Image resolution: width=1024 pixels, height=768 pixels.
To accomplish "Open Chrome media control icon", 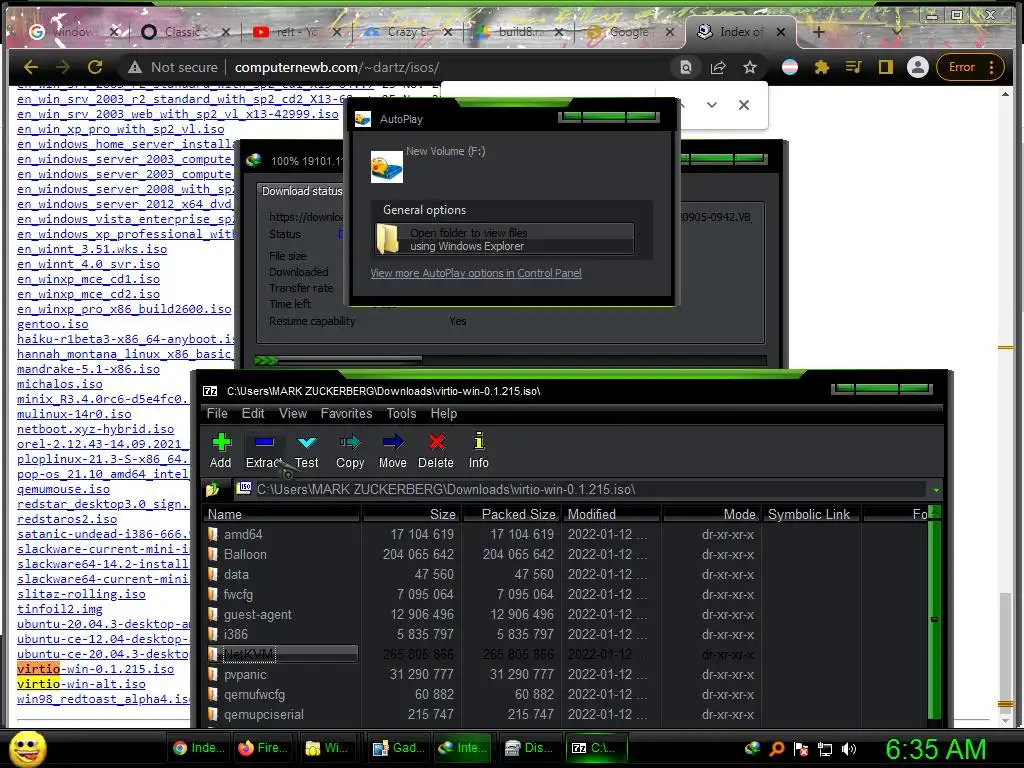I will click(854, 67).
